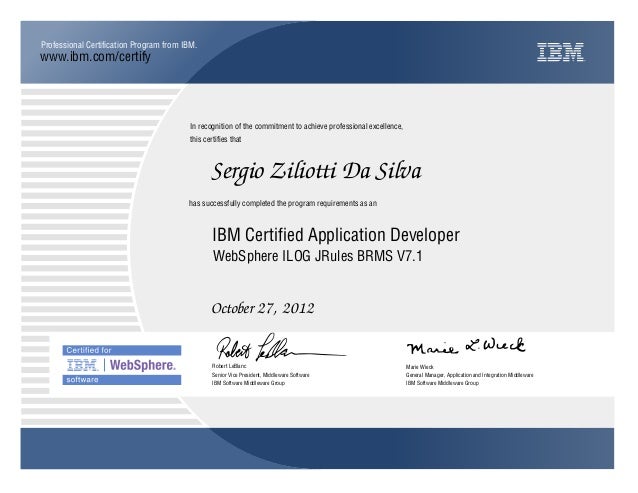Click 'IBM Software Middleware Group' under Marie Wieck
This screenshot has width=638, height=493.
coord(442,383)
